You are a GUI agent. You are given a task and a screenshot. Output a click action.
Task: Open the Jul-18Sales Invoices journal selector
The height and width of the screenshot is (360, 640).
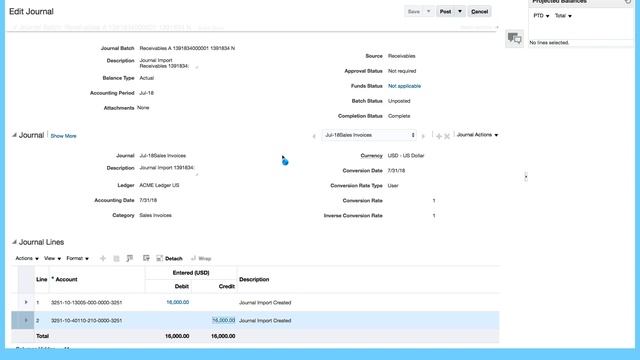tap(369, 135)
